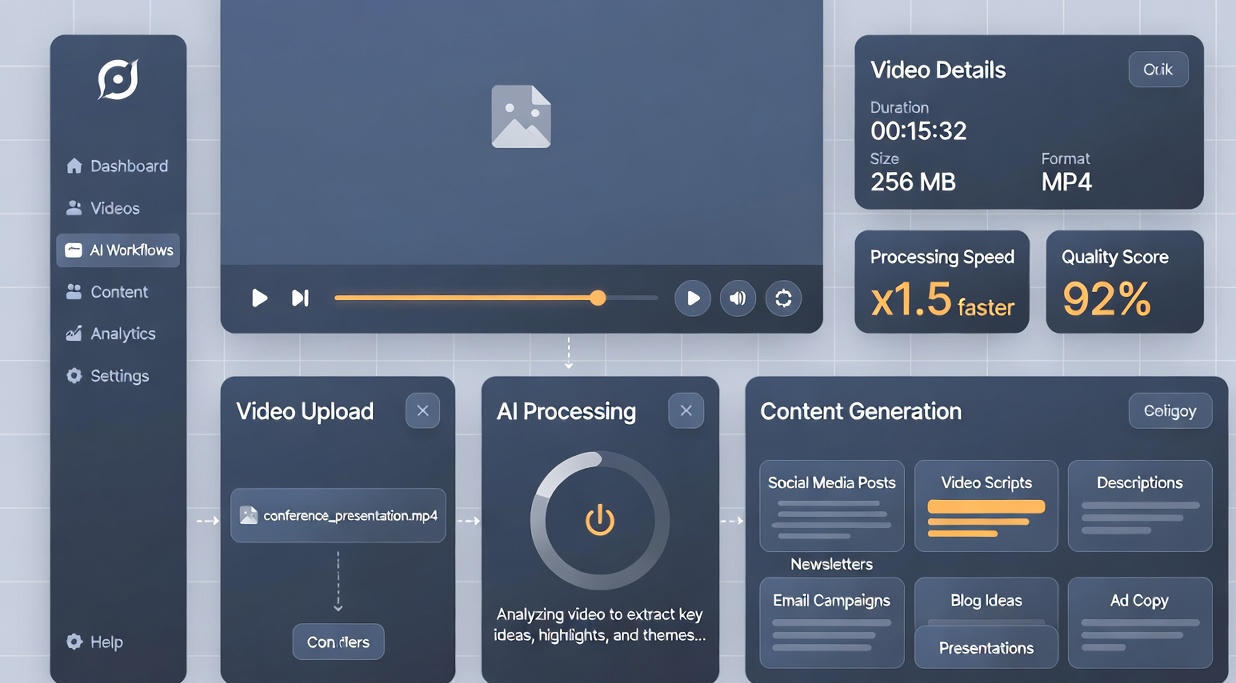1236x683 pixels.
Task: Close the AI Processing panel
Action: (x=686, y=411)
